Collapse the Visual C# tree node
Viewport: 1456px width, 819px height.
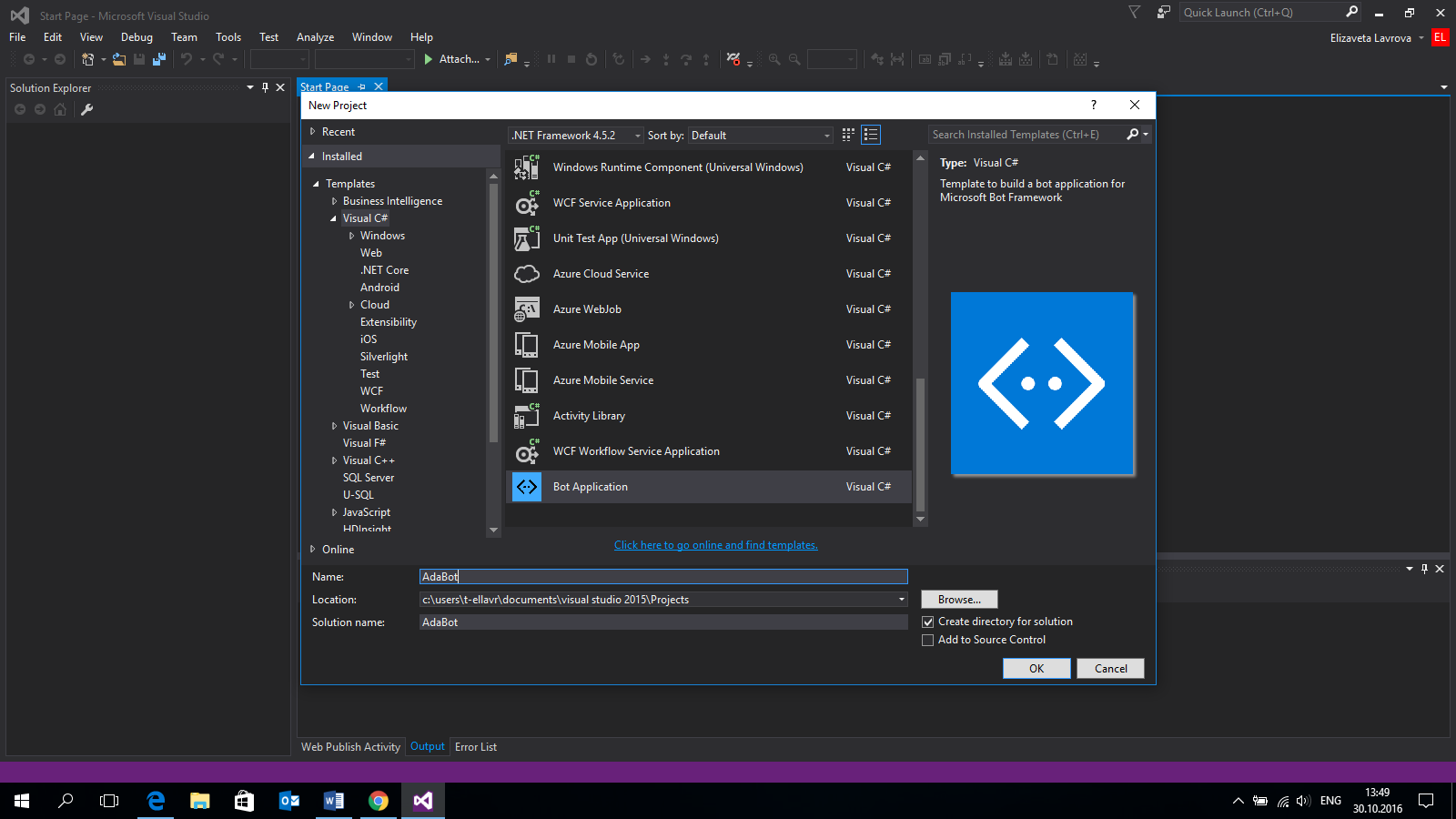tap(333, 218)
